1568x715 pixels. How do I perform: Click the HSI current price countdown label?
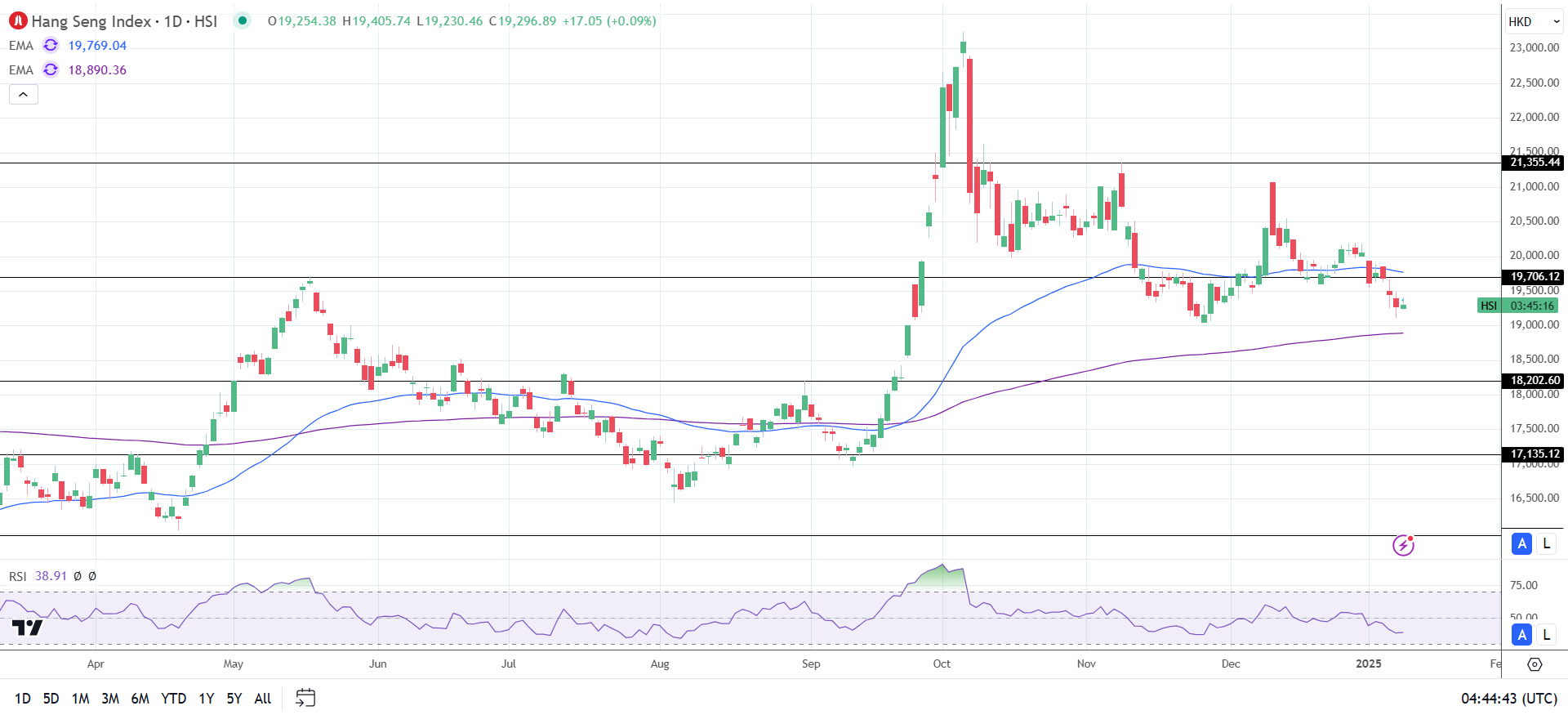click(1518, 306)
